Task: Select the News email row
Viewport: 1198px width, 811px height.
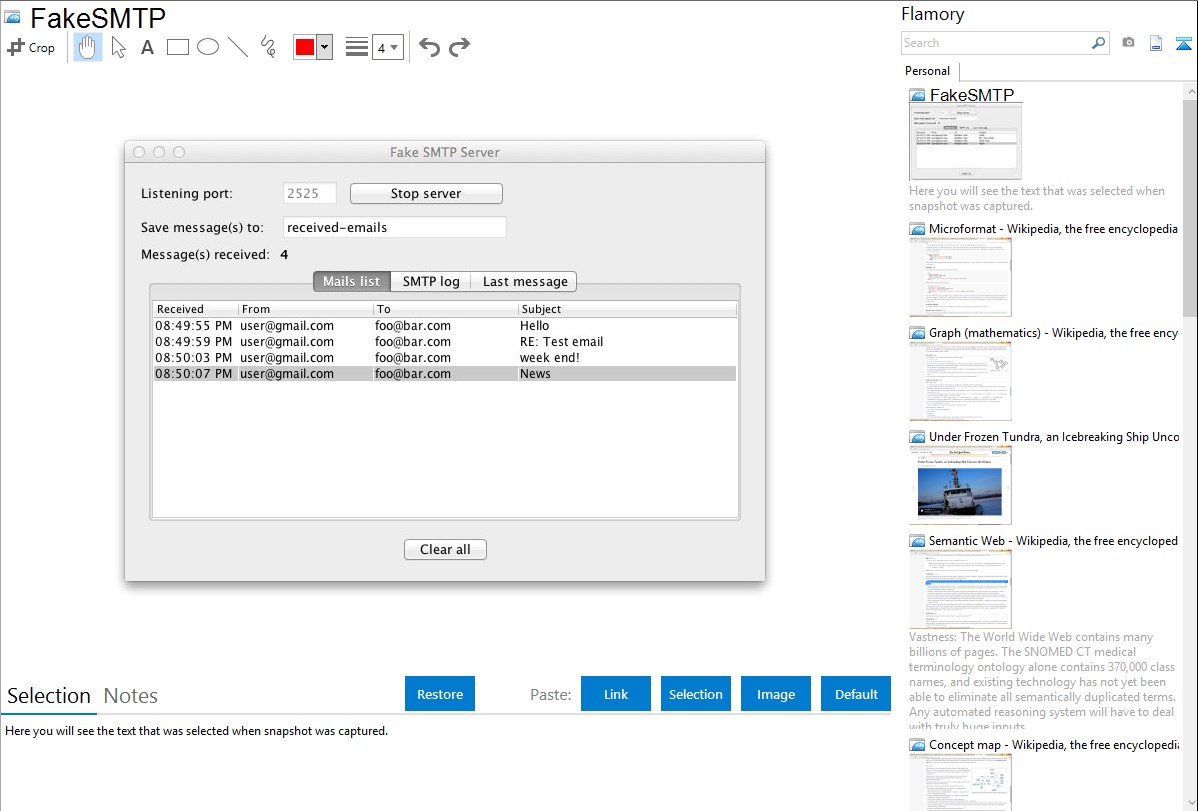Action: tap(445, 374)
